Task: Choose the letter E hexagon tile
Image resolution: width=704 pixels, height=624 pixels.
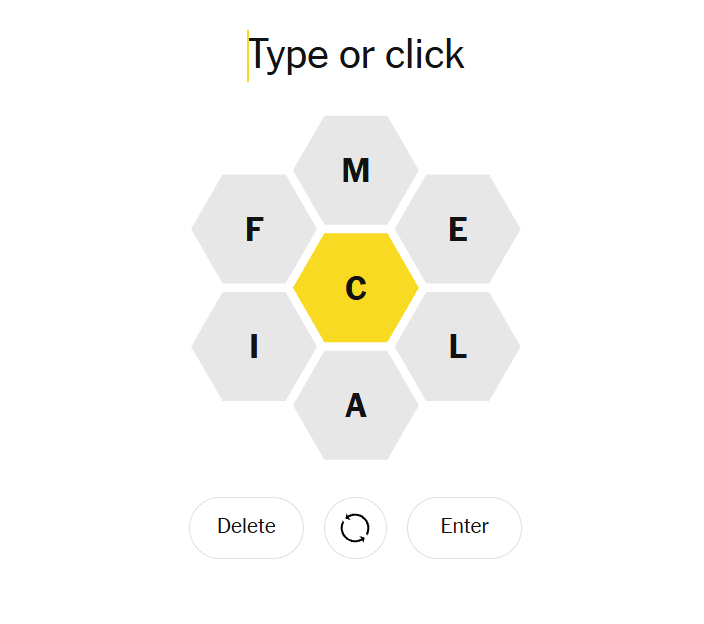Action: (x=457, y=229)
